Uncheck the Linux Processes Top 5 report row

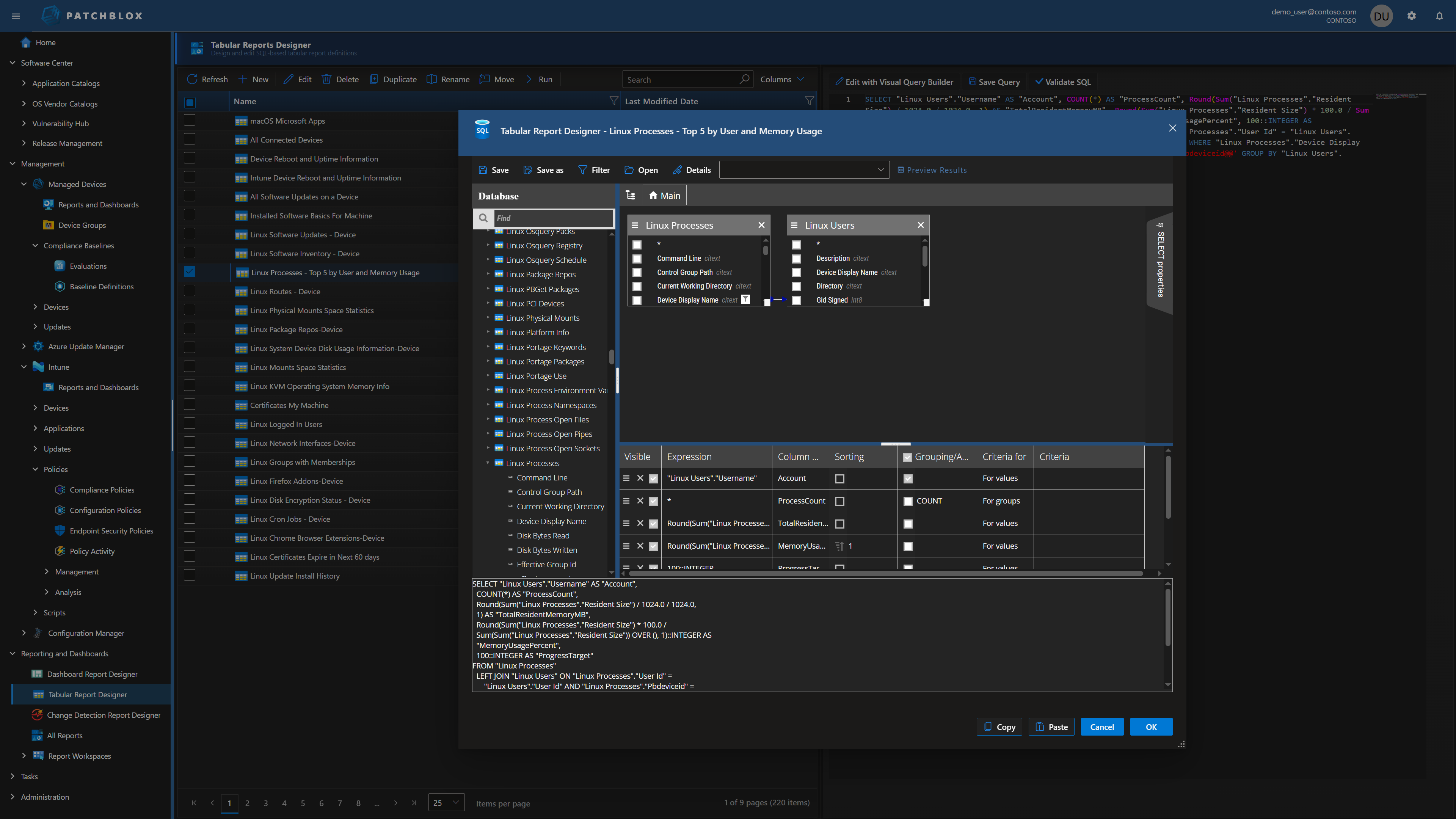(x=189, y=272)
